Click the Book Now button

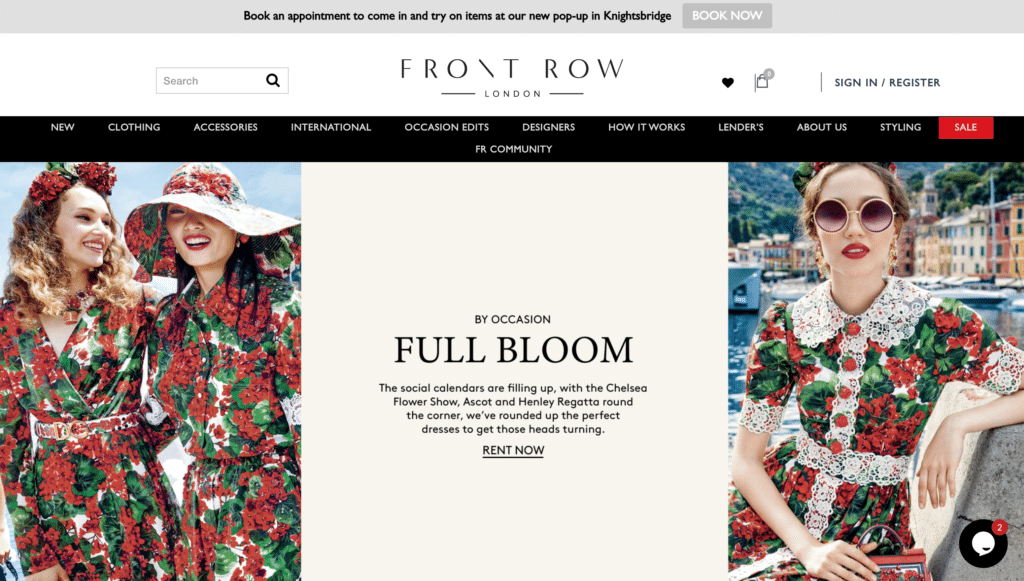pyautogui.click(x=727, y=16)
